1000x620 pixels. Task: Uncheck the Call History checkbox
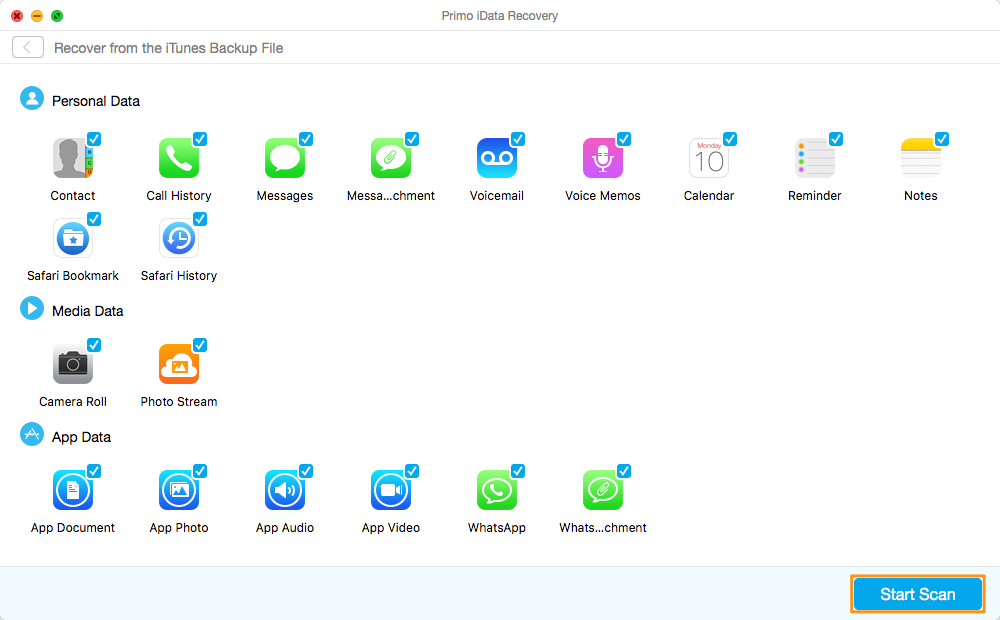point(200,139)
